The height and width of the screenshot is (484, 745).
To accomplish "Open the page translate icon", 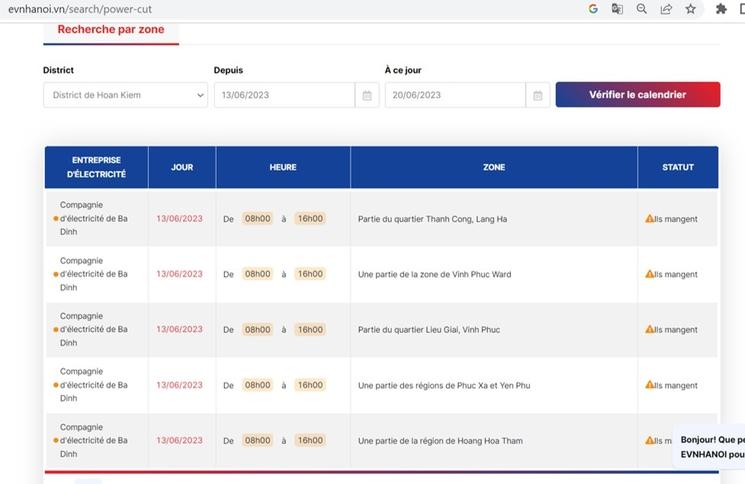I will point(617,9).
